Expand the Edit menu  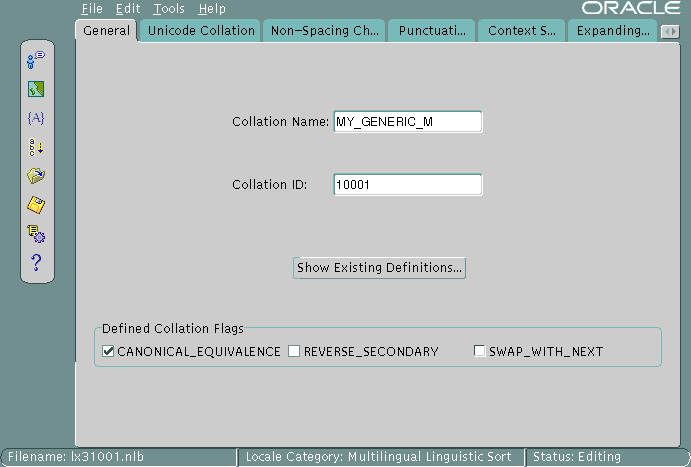coord(128,9)
